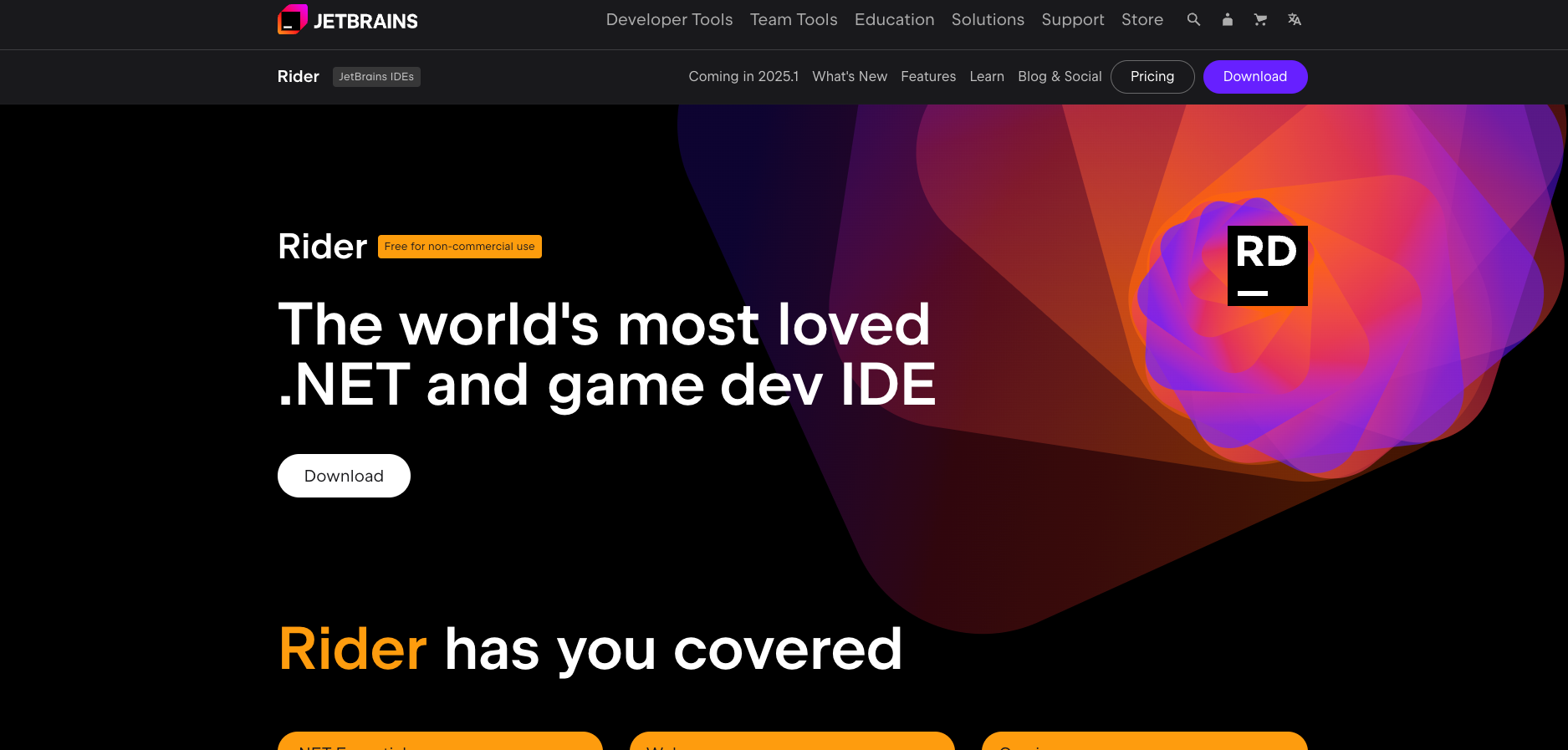Open the Support menu
This screenshot has width=1568, height=750.
[x=1073, y=19]
